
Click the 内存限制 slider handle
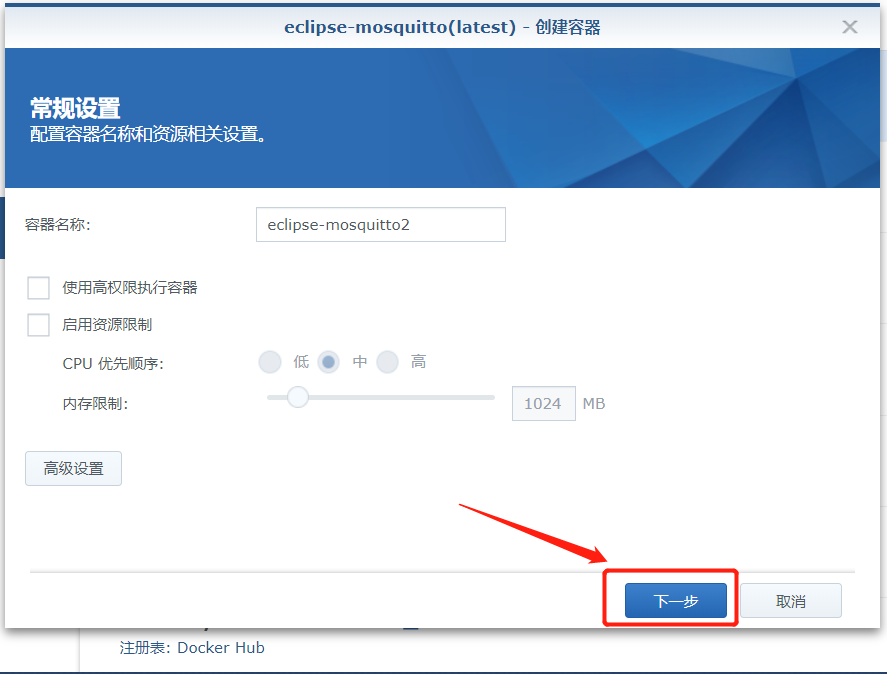click(297, 397)
